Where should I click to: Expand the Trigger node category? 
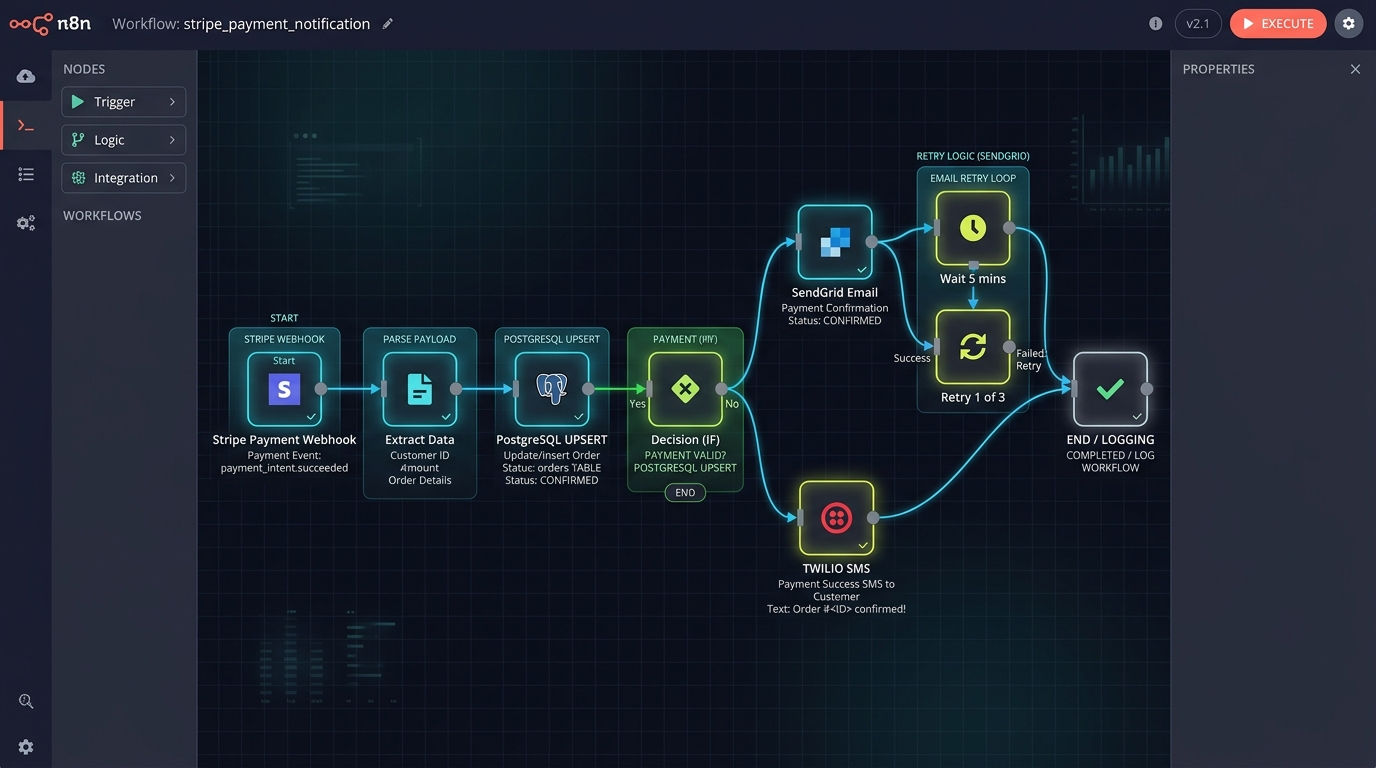pyautogui.click(x=124, y=102)
